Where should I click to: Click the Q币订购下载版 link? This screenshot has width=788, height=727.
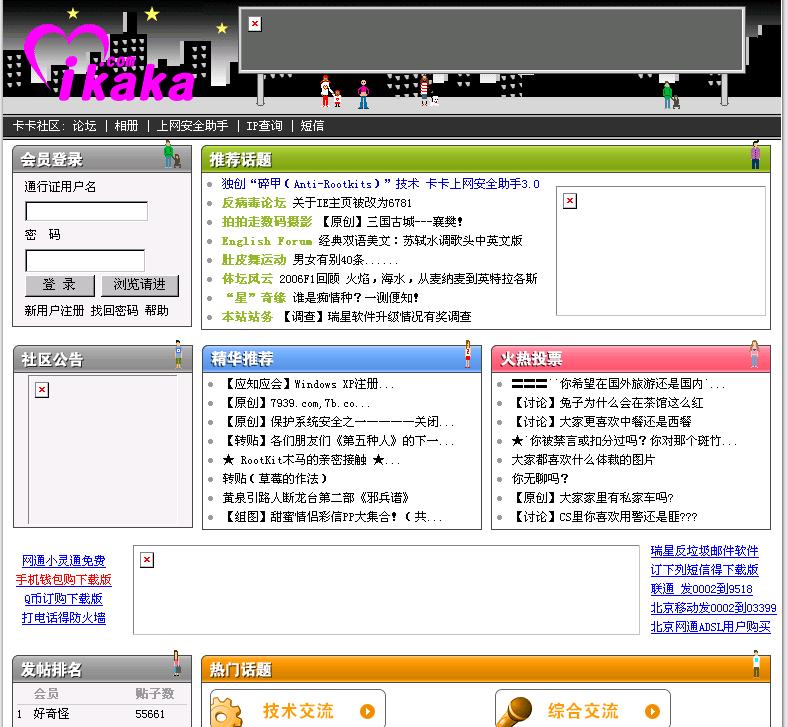click(63, 598)
